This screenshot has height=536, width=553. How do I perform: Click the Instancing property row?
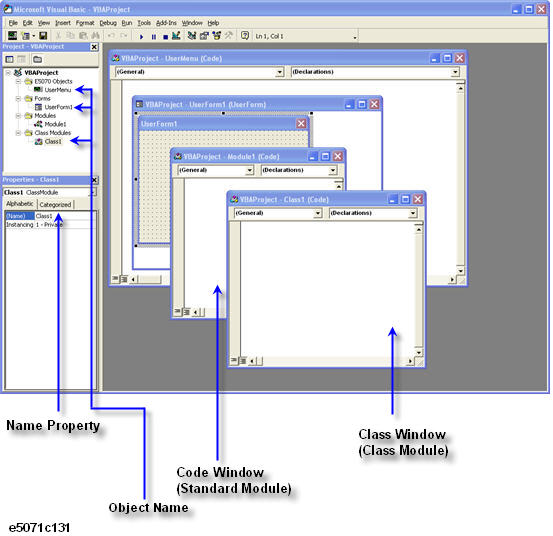pyautogui.click(x=50, y=225)
